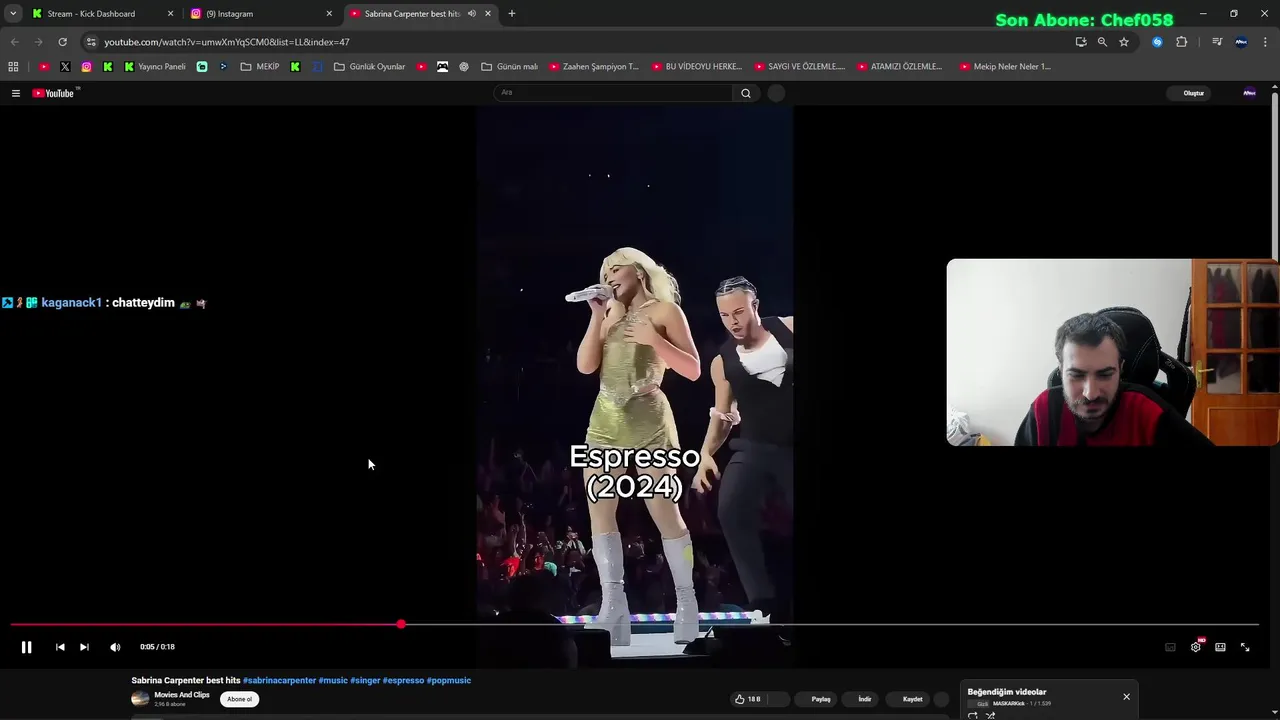1280x720 pixels.
Task: Mute the video player volume
Action: pyautogui.click(x=115, y=647)
